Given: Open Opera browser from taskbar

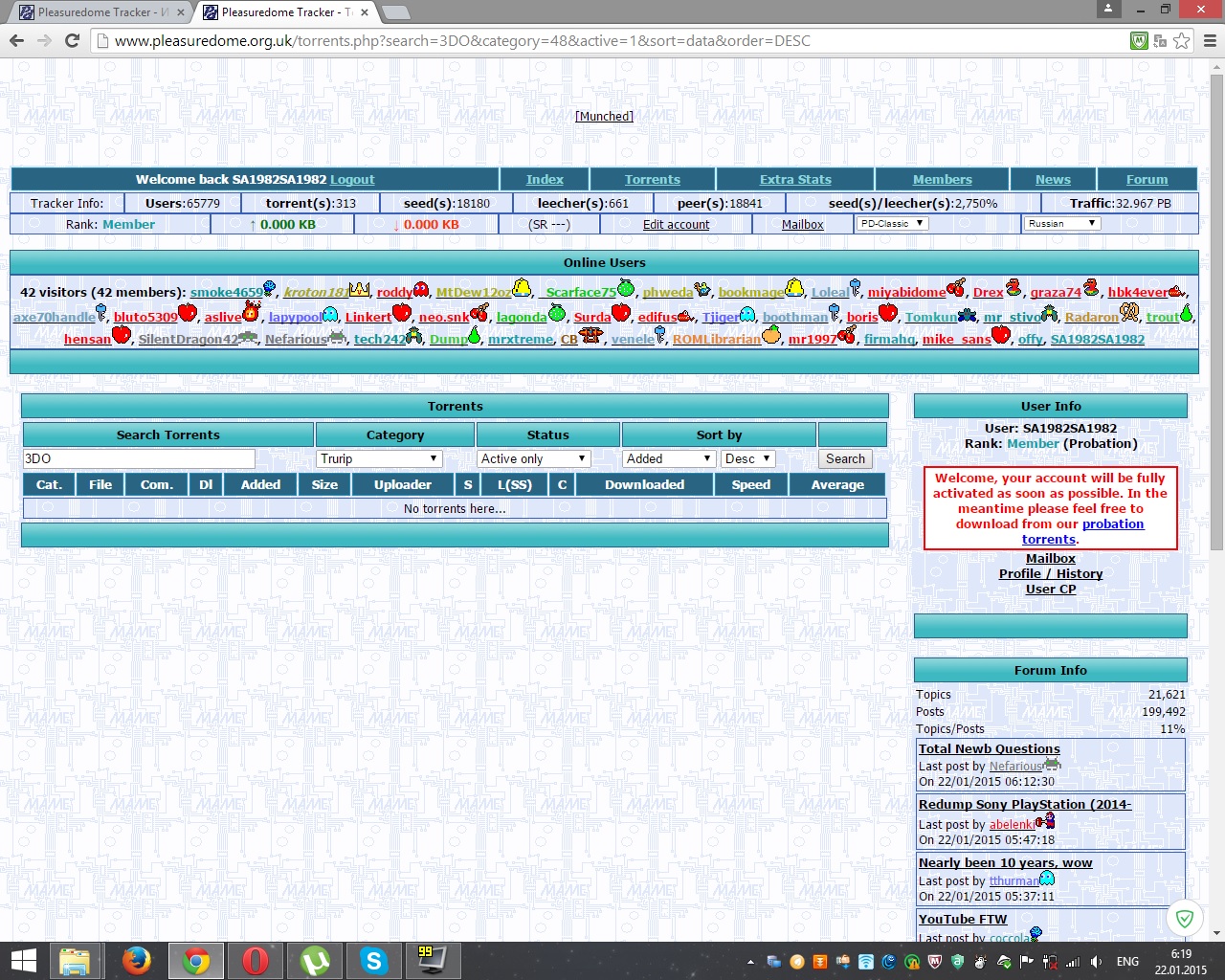Looking at the screenshot, I should tap(256, 961).
